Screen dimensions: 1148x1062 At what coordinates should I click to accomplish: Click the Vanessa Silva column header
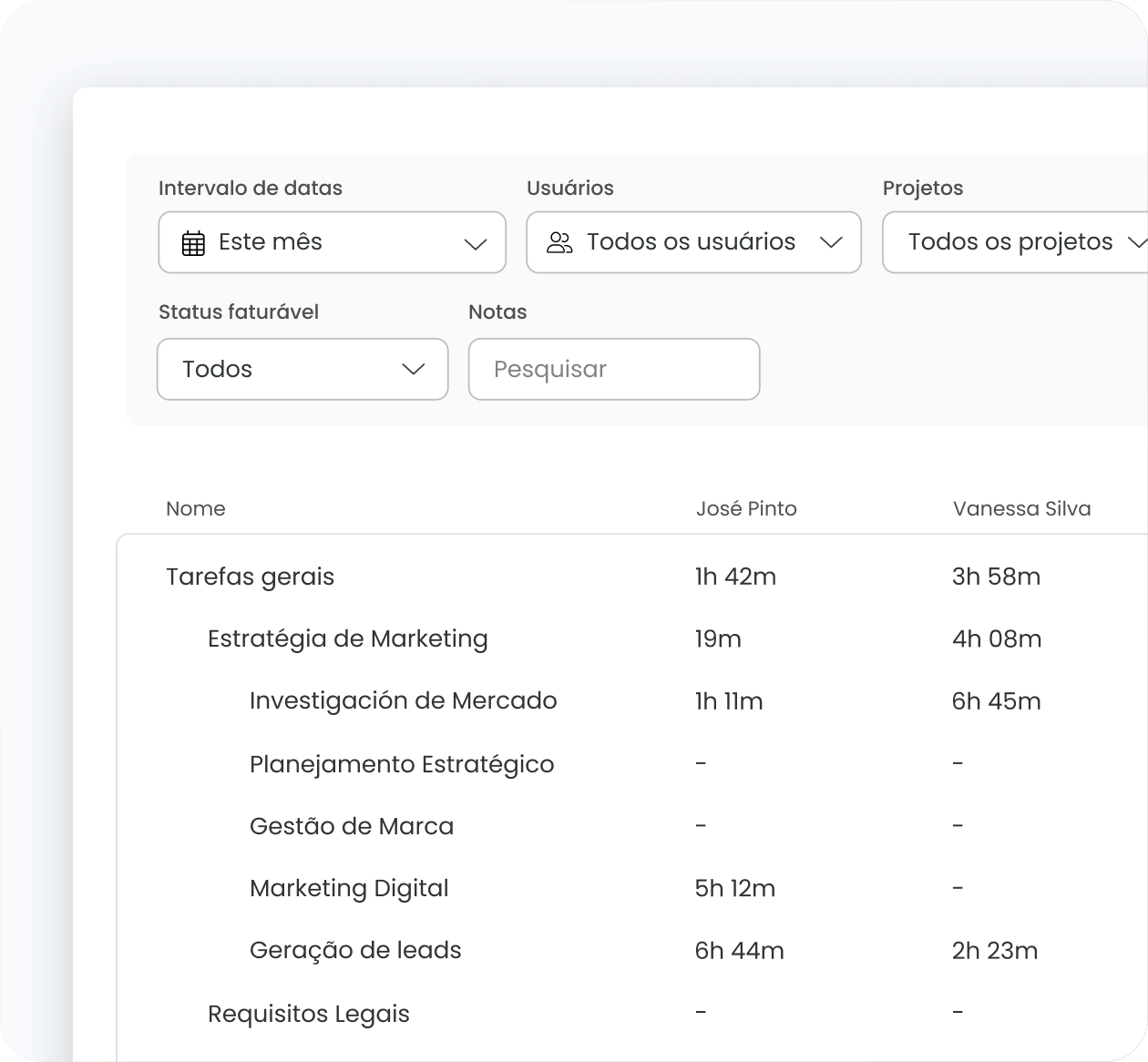pos(1021,508)
